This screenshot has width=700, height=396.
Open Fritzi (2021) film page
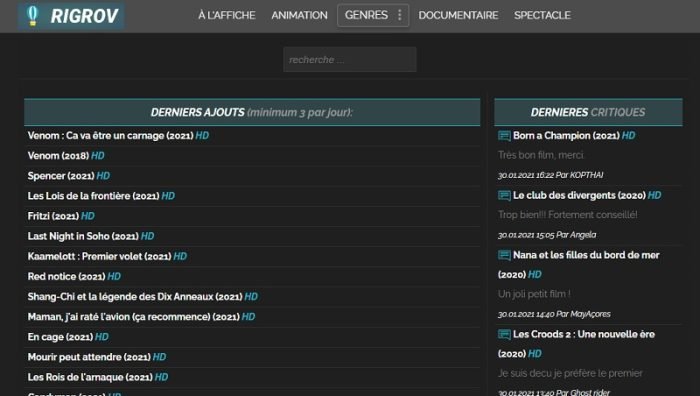click(53, 216)
